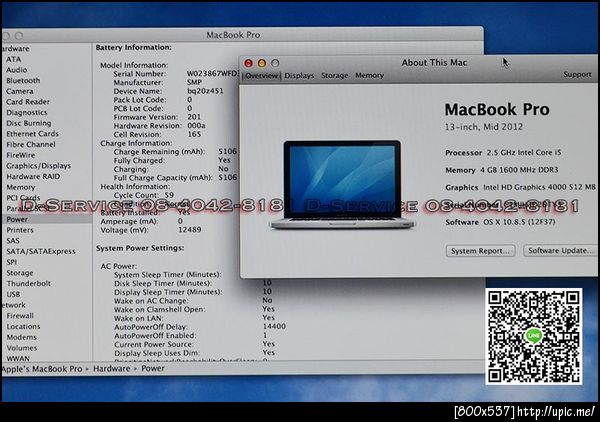The height and width of the screenshot is (422, 600).
Task: Click the 13-inch, Mid 2012 model text
Action: (x=484, y=127)
